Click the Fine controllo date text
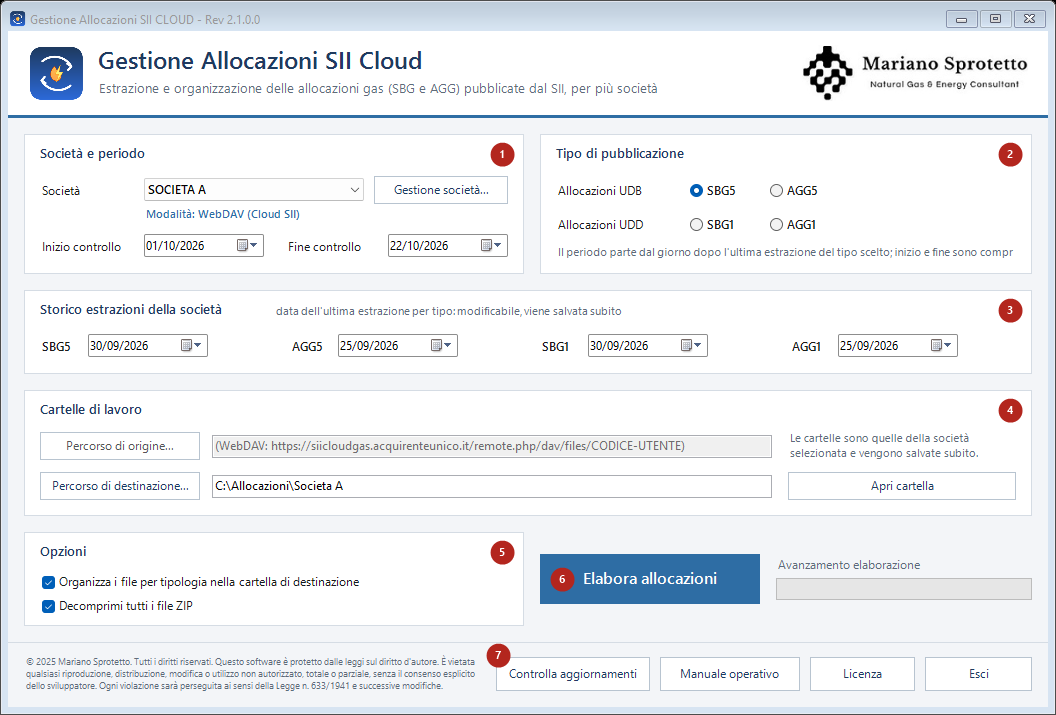This screenshot has height=715, width=1056. (419, 246)
